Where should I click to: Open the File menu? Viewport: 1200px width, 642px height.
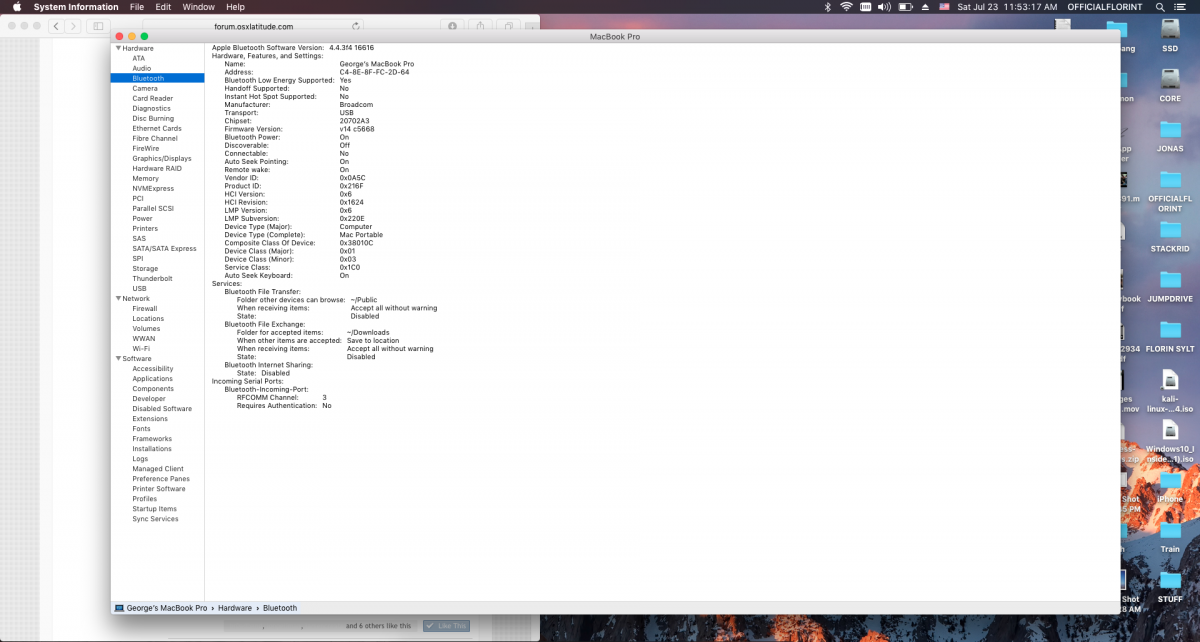136,7
